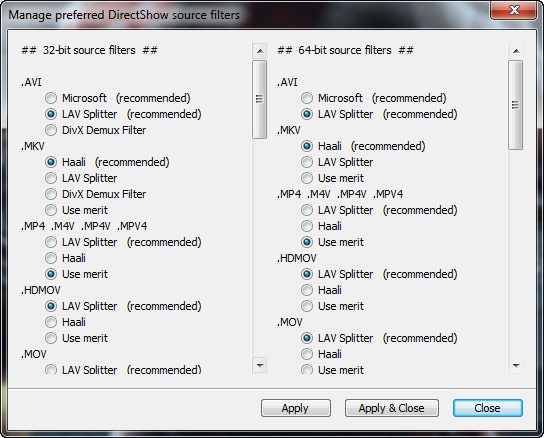Click the 32-bit panel scrollbar thumb
The image size is (544, 438).
click(260, 99)
